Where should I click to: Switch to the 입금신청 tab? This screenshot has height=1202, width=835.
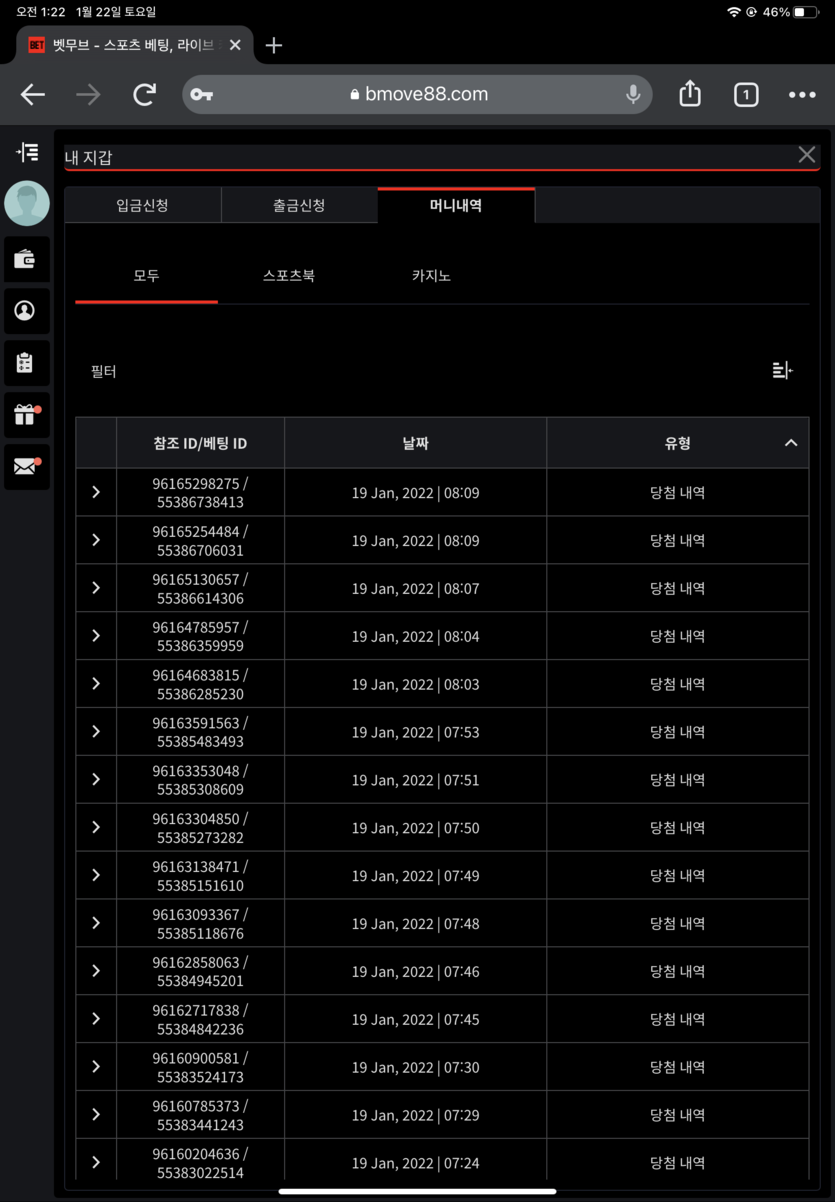point(143,205)
